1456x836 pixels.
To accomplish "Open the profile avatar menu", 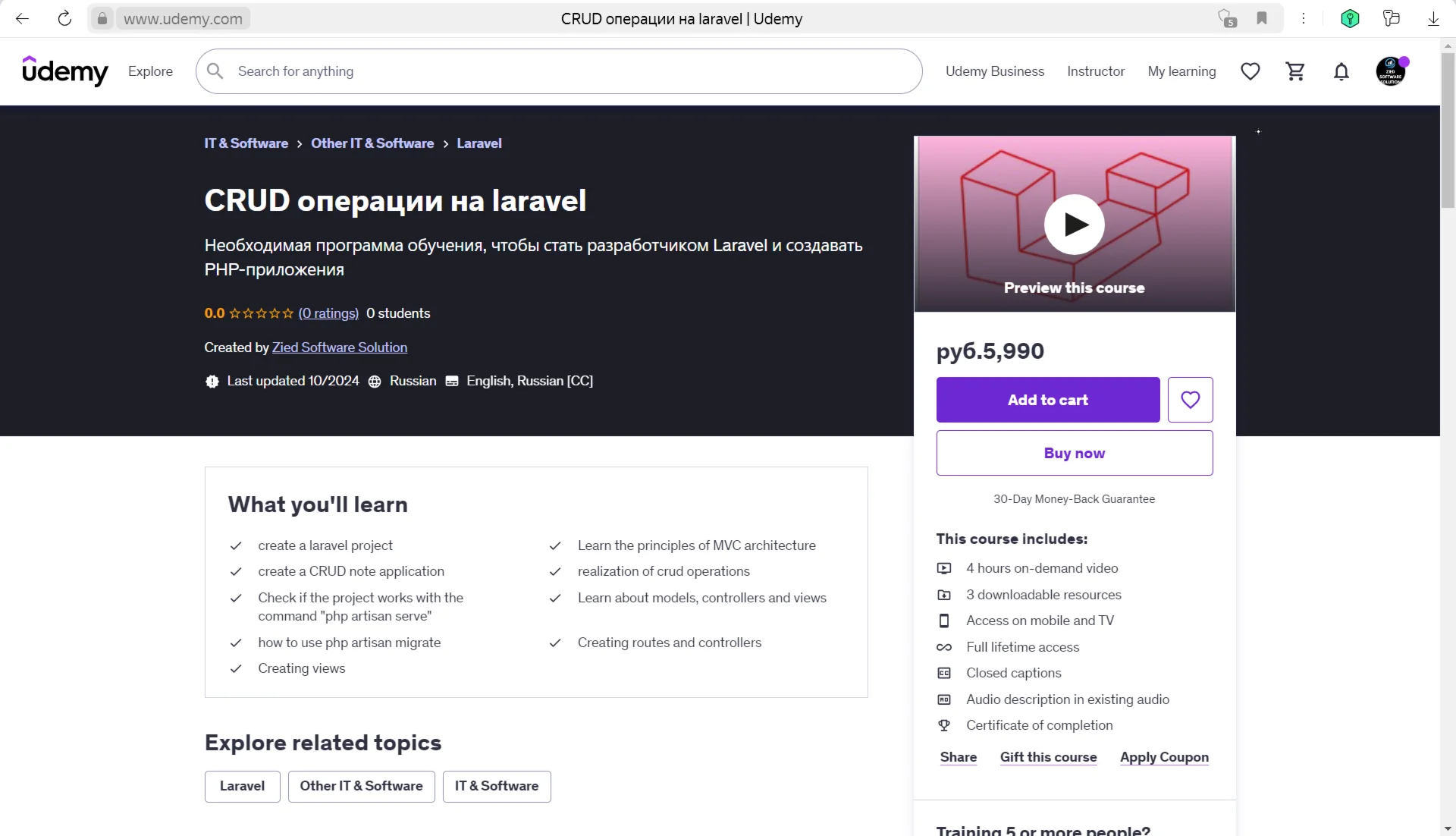I will click(x=1392, y=71).
